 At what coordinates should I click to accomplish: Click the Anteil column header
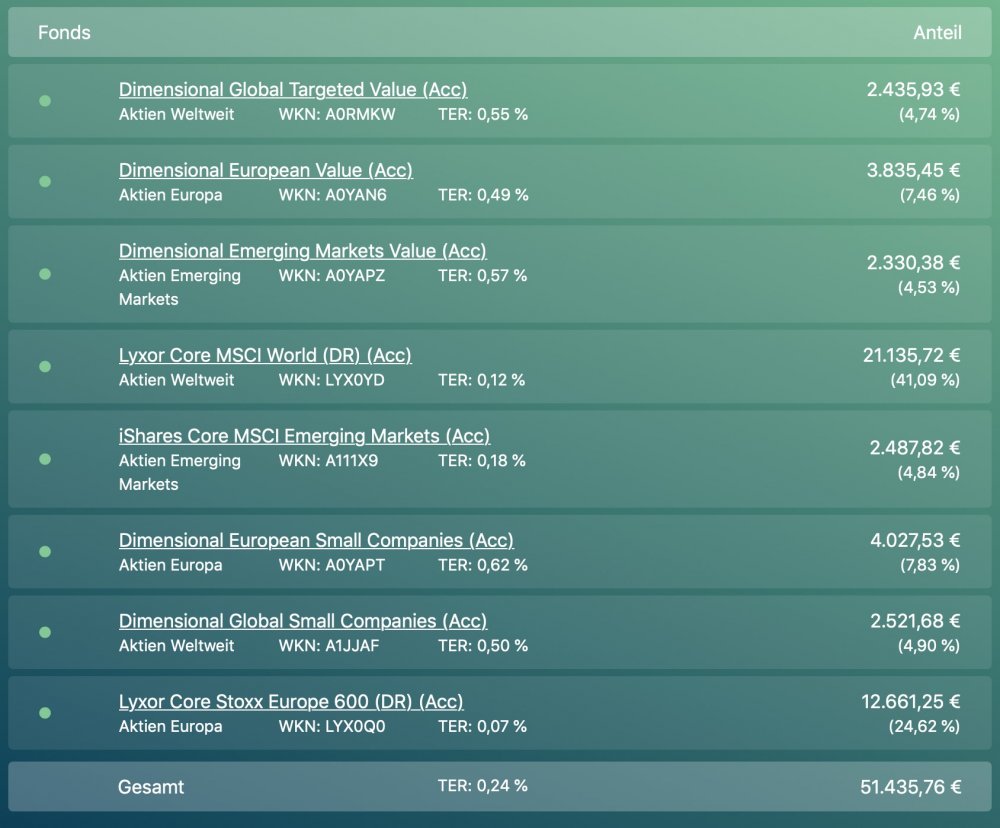(937, 33)
